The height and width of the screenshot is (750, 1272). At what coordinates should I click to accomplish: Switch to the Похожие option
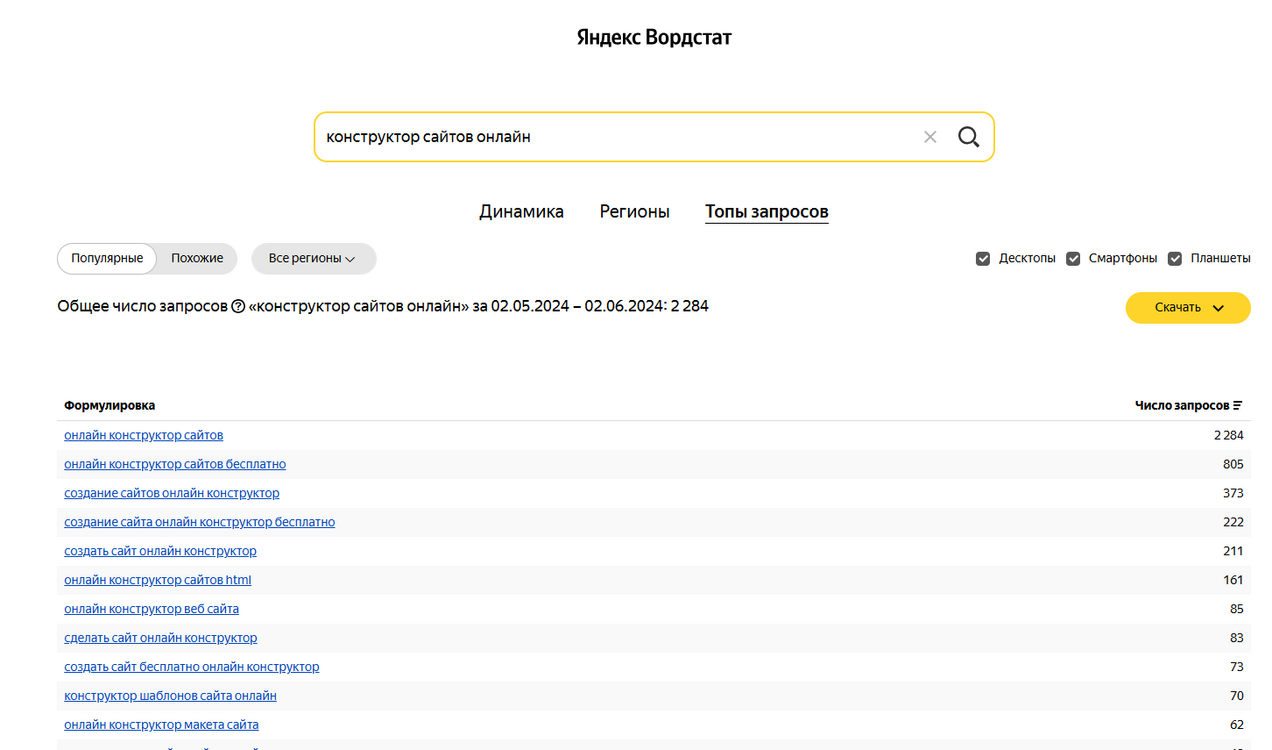[x=197, y=258]
